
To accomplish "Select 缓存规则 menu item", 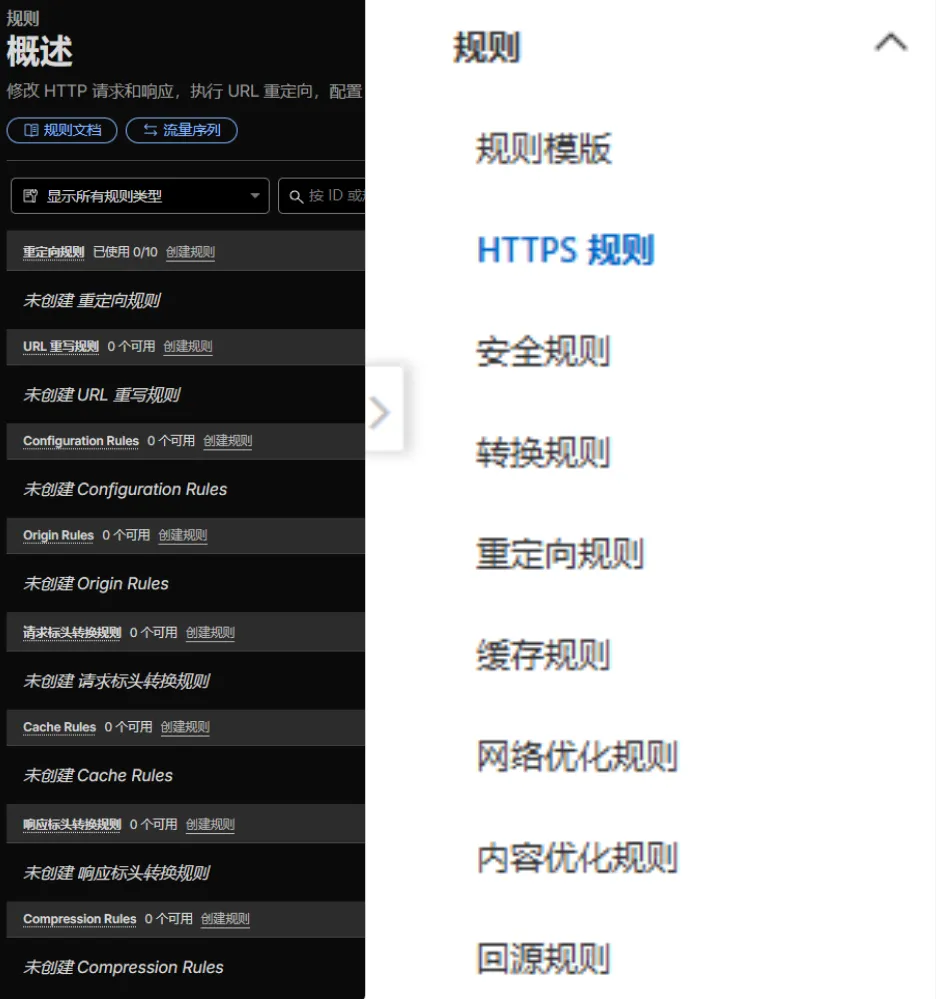I will (x=543, y=656).
